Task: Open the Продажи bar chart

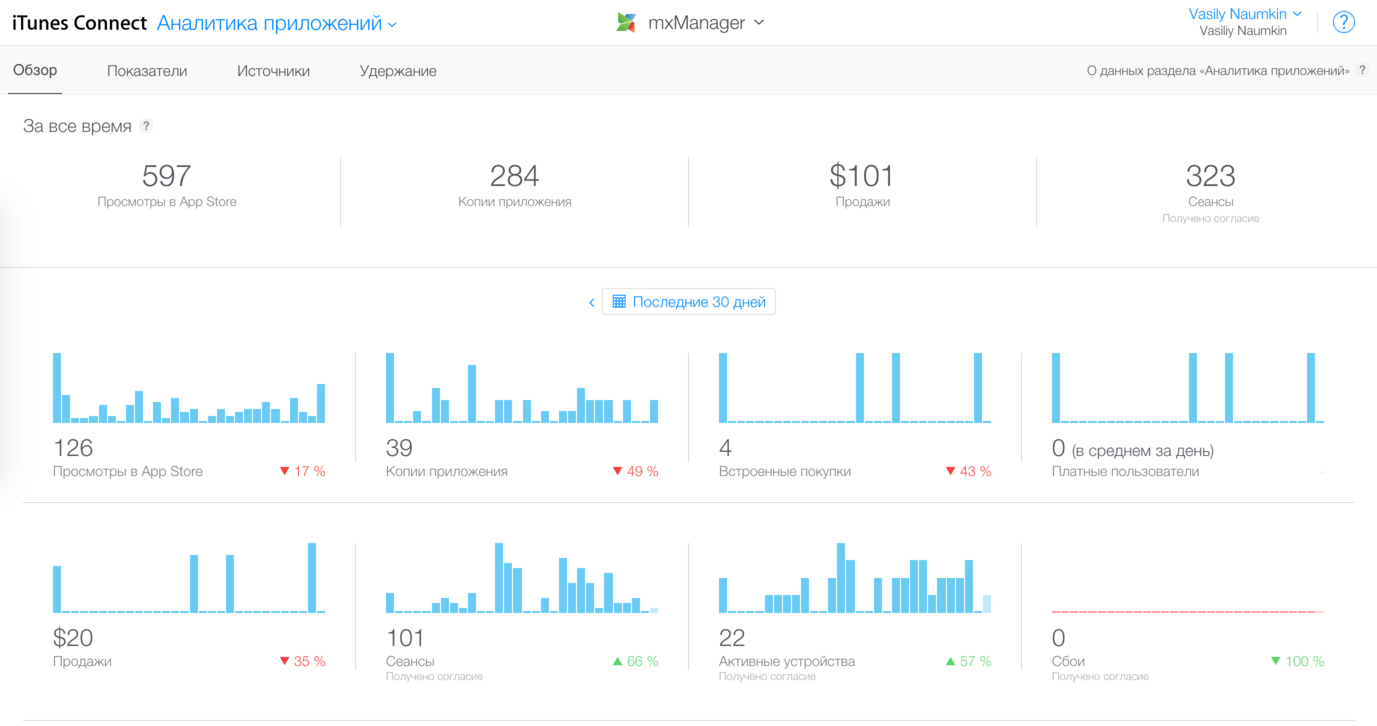Action: point(189,578)
